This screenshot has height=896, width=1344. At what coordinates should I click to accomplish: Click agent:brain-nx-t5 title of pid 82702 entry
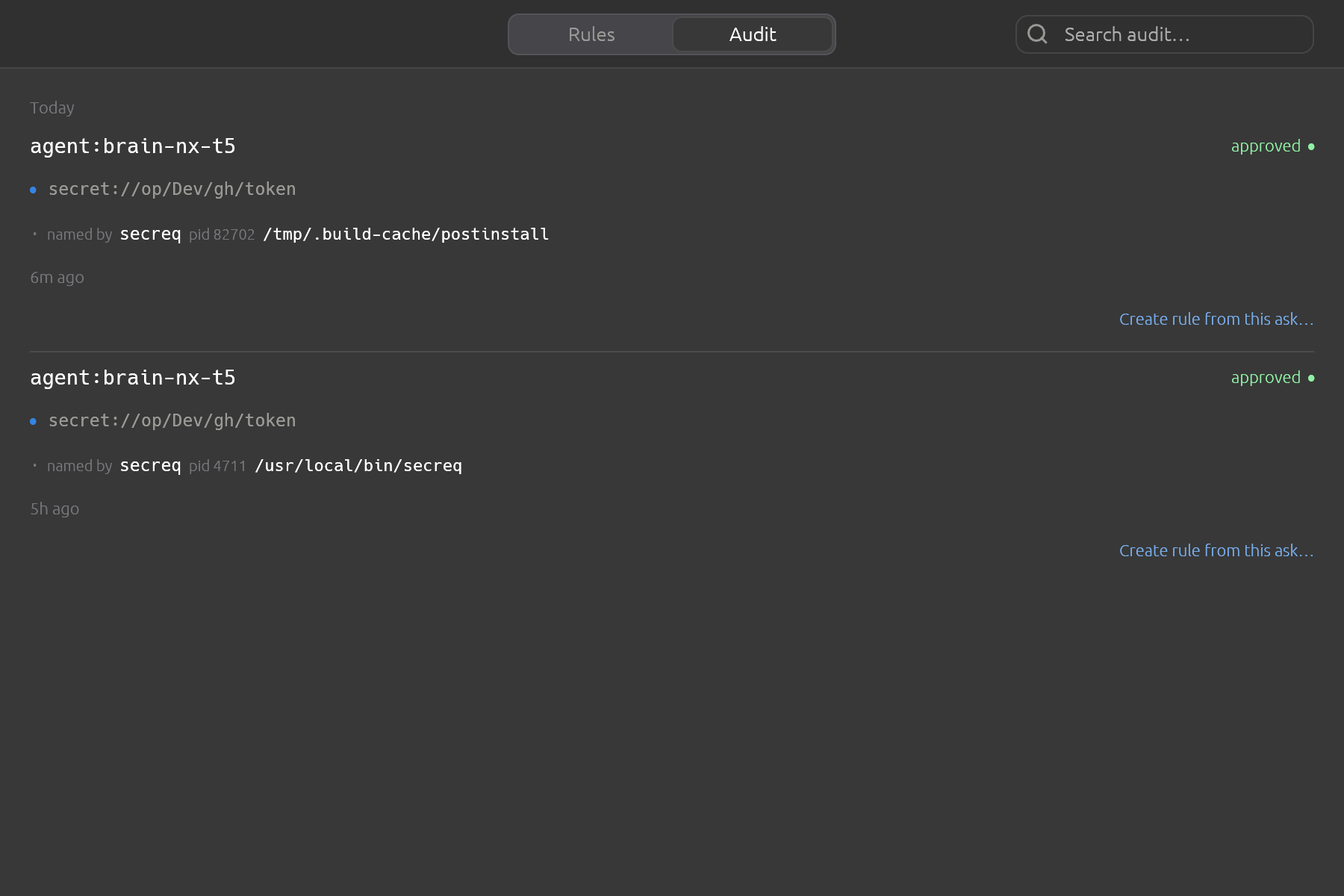[133, 146]
